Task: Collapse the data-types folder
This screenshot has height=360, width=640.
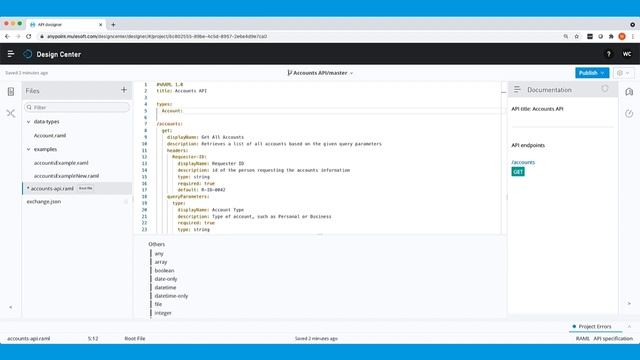Action: (x=29, y=122)
